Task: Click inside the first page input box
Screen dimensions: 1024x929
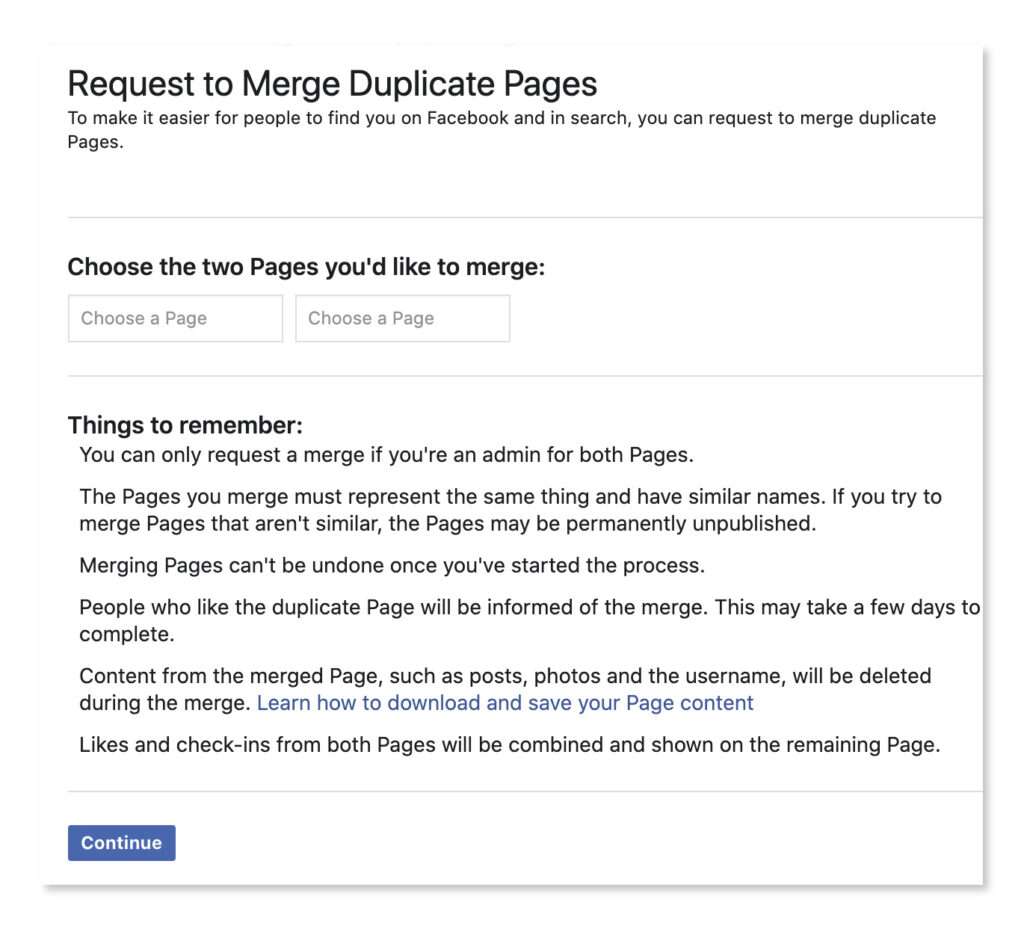Action: tap(175, 318)
